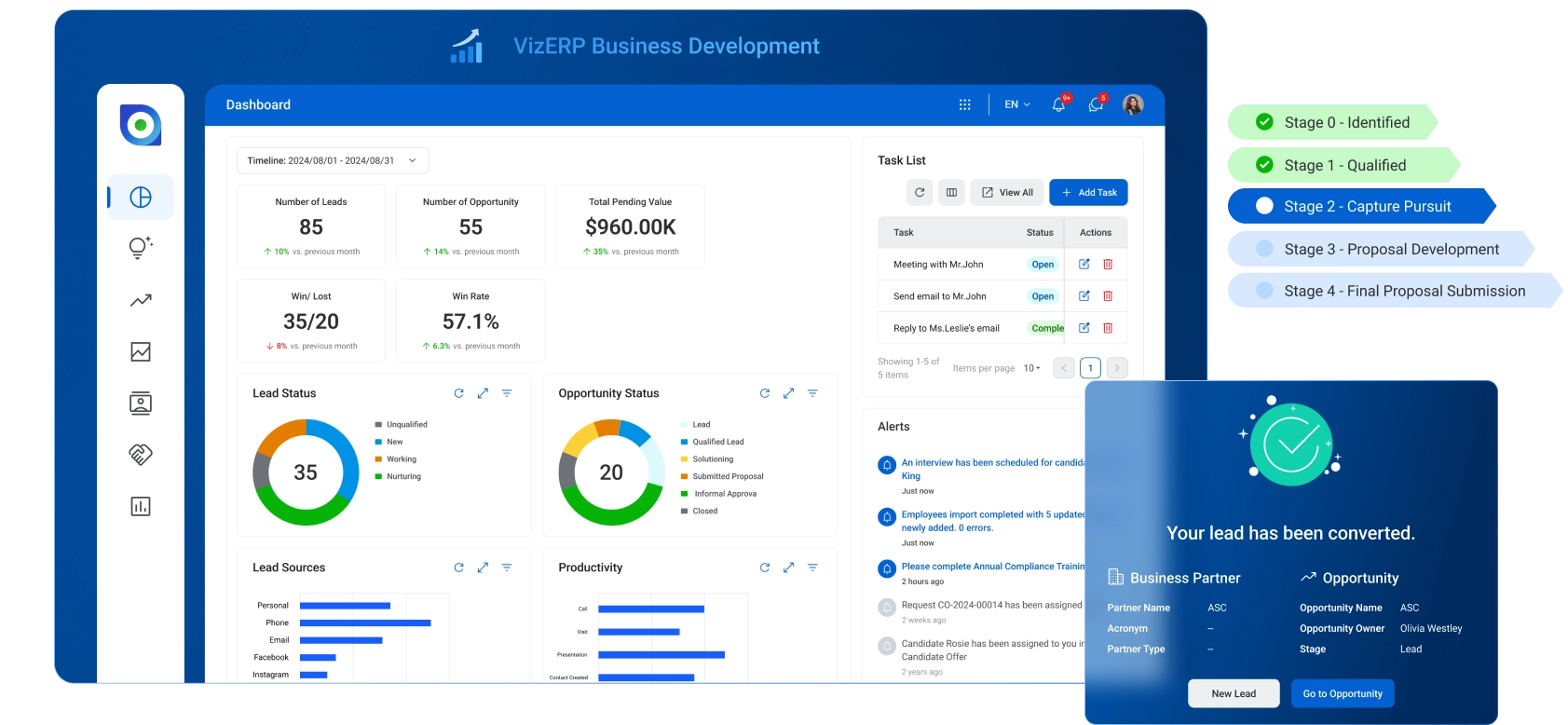Go to next page of tasks
The image size is (1568, 725).
pos(1117,368)
